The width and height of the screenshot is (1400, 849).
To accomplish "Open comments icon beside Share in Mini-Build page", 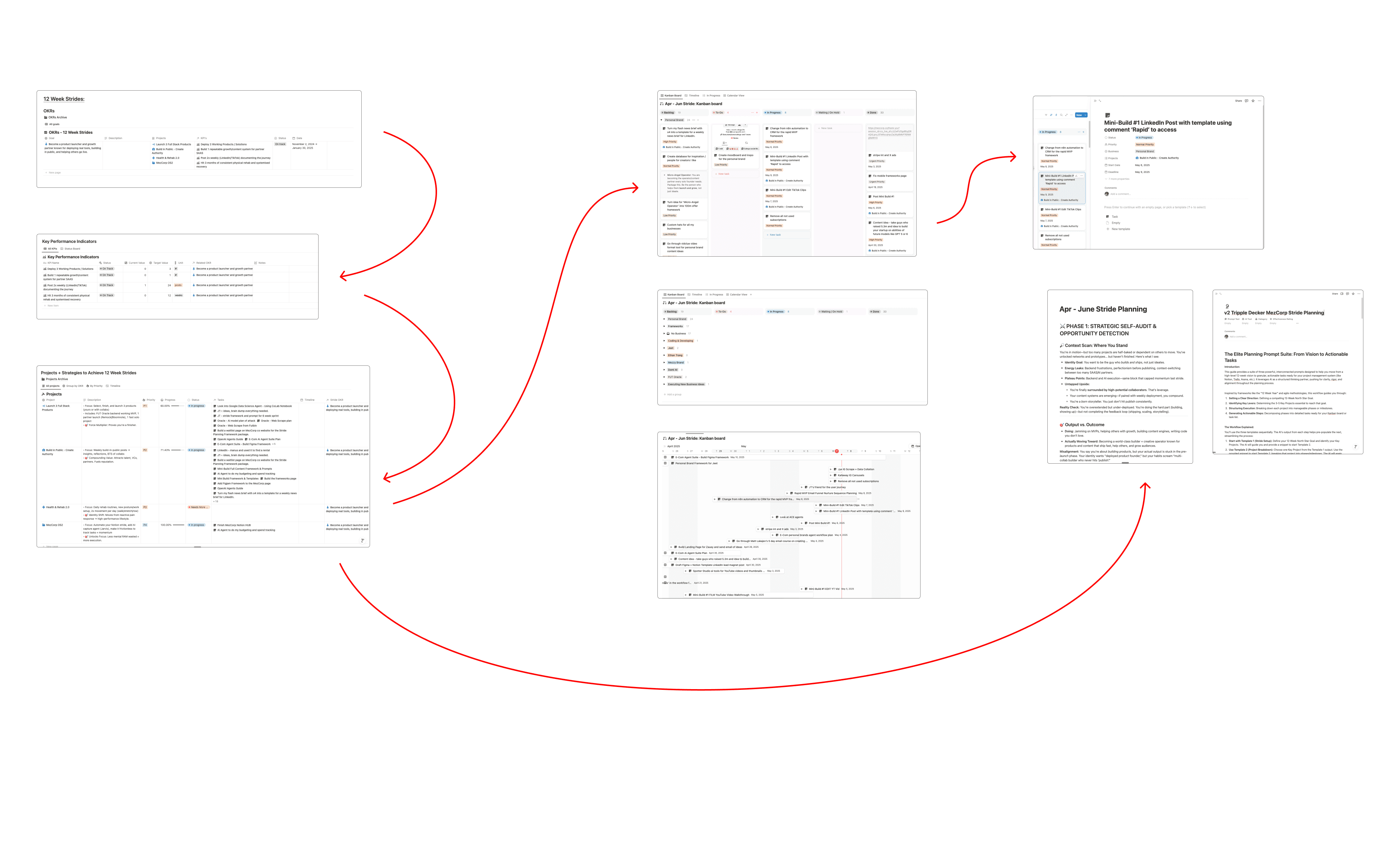I will point(1247,100).
